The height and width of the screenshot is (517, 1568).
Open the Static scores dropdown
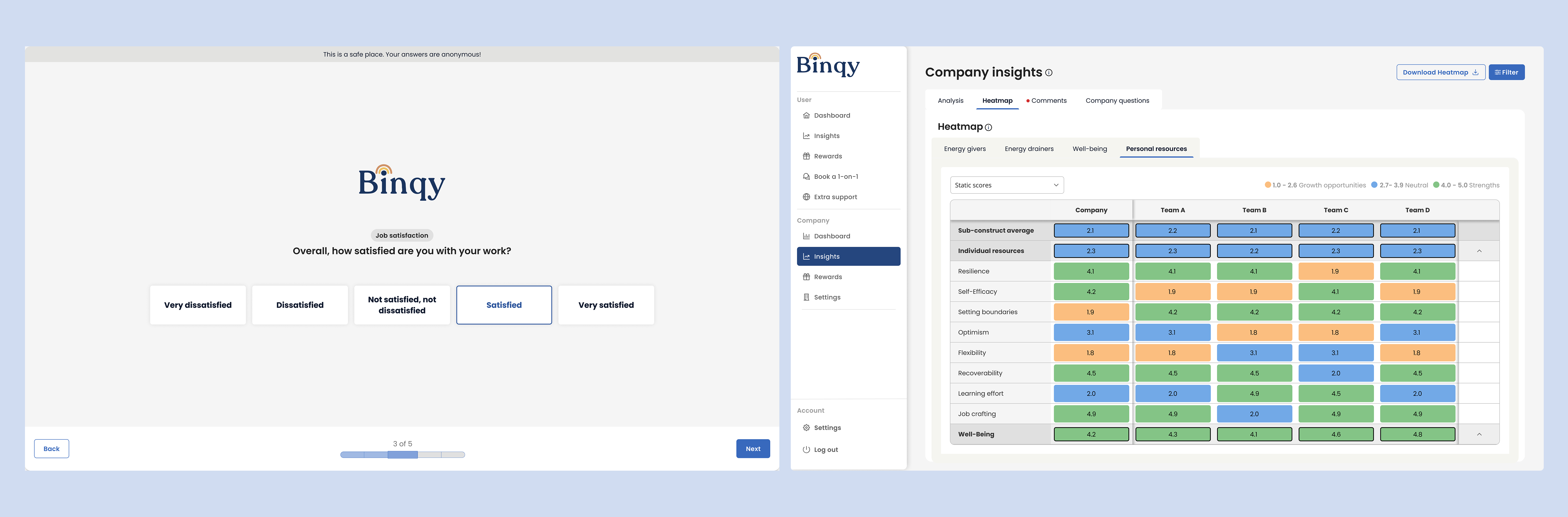(x=1006, y=185)
